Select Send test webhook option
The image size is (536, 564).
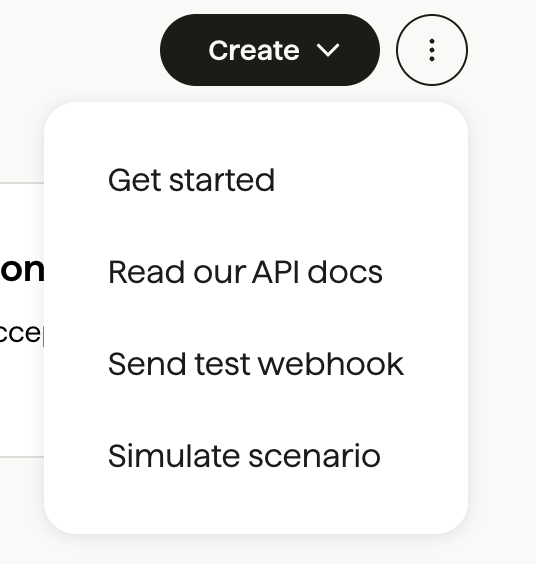[256, 364]
